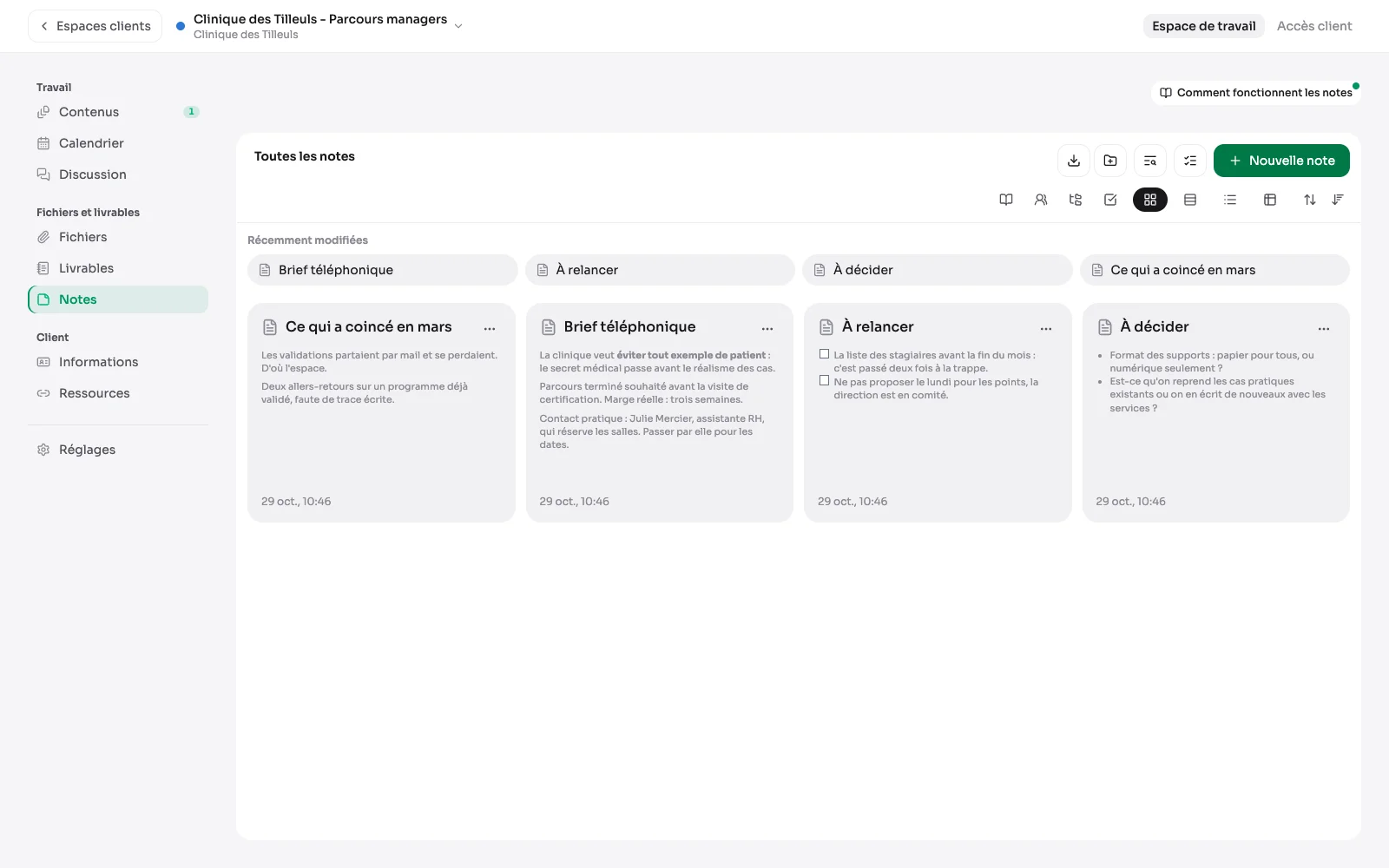Click the new folder icon
This screenshot has width=1389, height=868.
pos(1110,161)
